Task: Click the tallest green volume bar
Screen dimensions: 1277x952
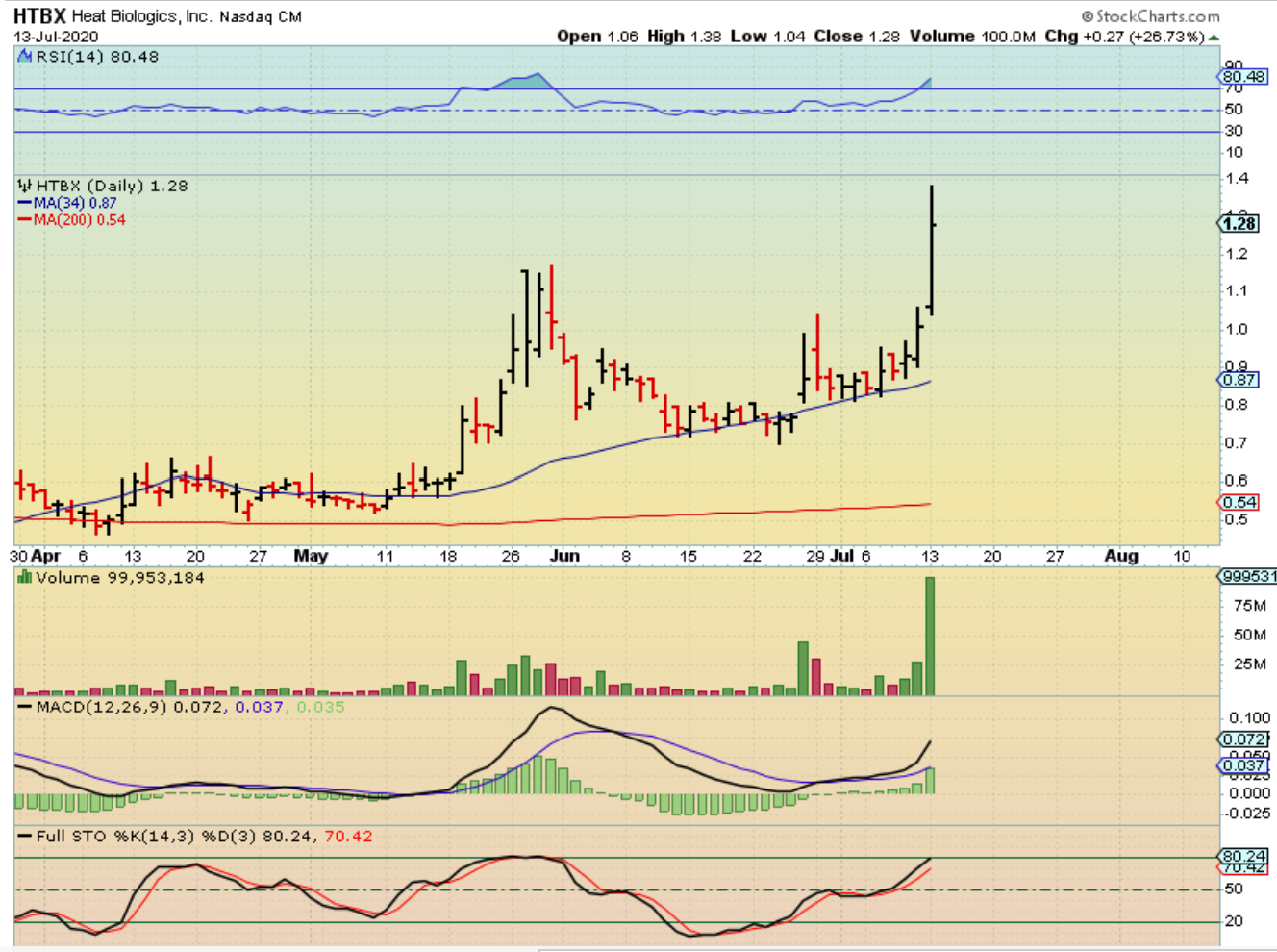Action: [930, 635]
